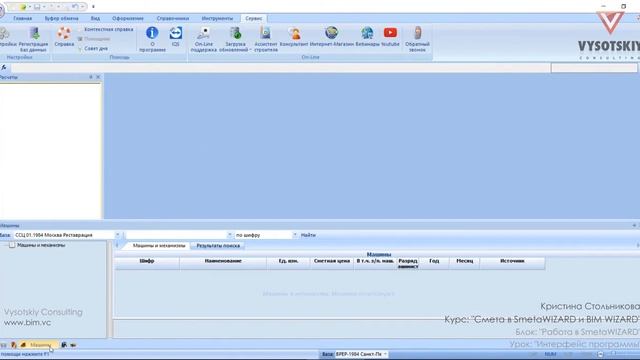The width and height of the screenshot is (640, 360).
Task: Open Контекстная справка
Action: tap(108, 29)
